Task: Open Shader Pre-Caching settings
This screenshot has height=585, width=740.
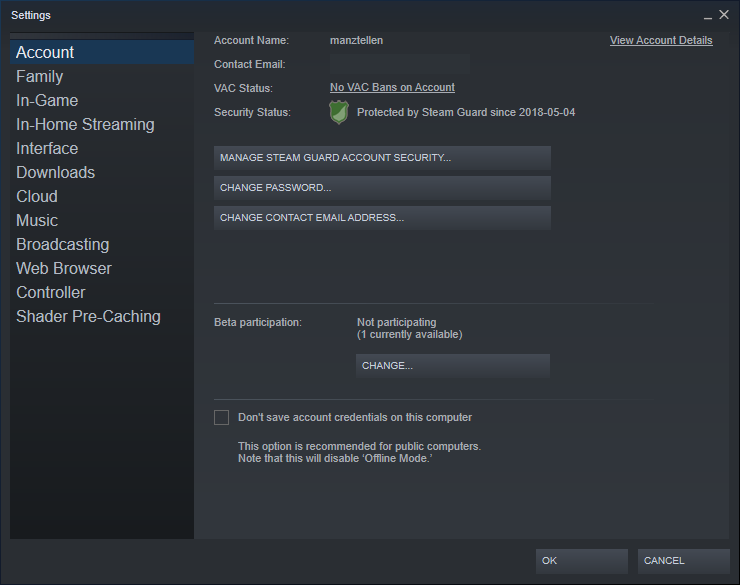Action: (101, 317)
